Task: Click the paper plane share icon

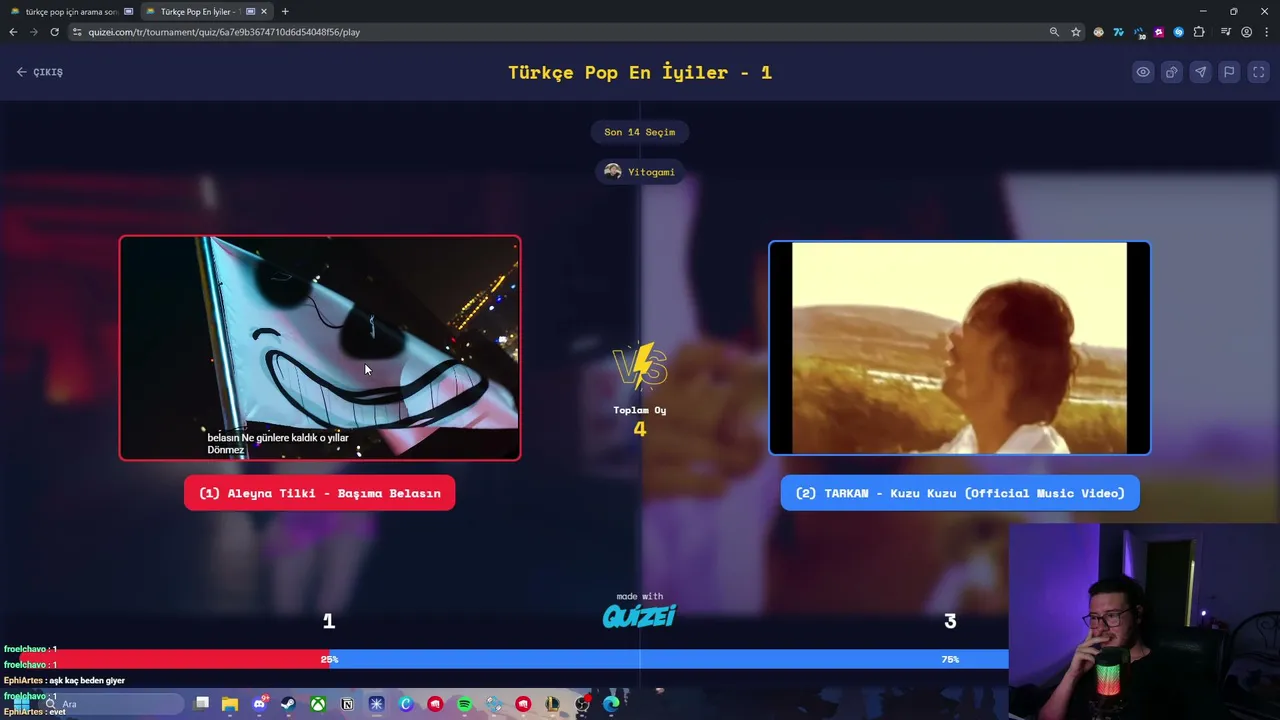Action: tap(1201, 72)
